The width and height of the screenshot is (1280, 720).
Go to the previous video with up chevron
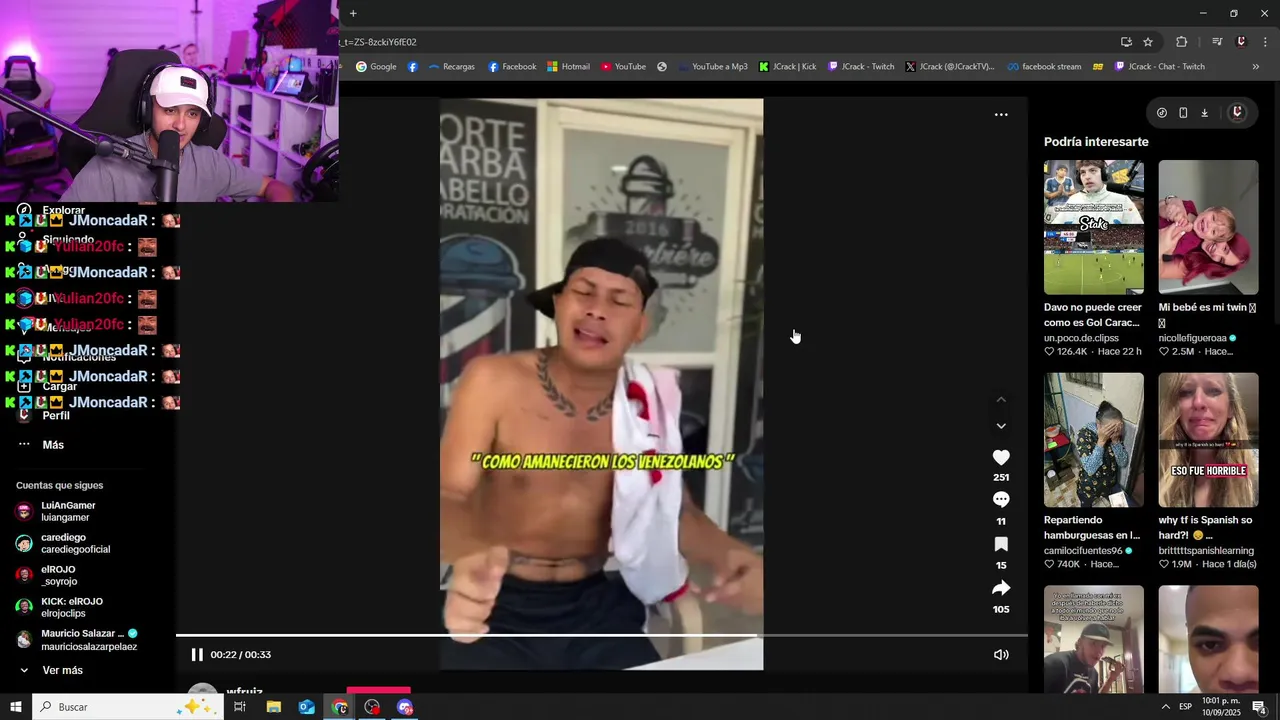(1001, 400)
